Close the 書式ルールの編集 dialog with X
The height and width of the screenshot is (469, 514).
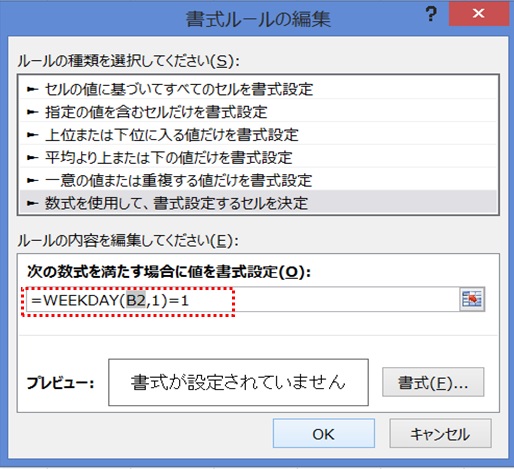point(479,13)
